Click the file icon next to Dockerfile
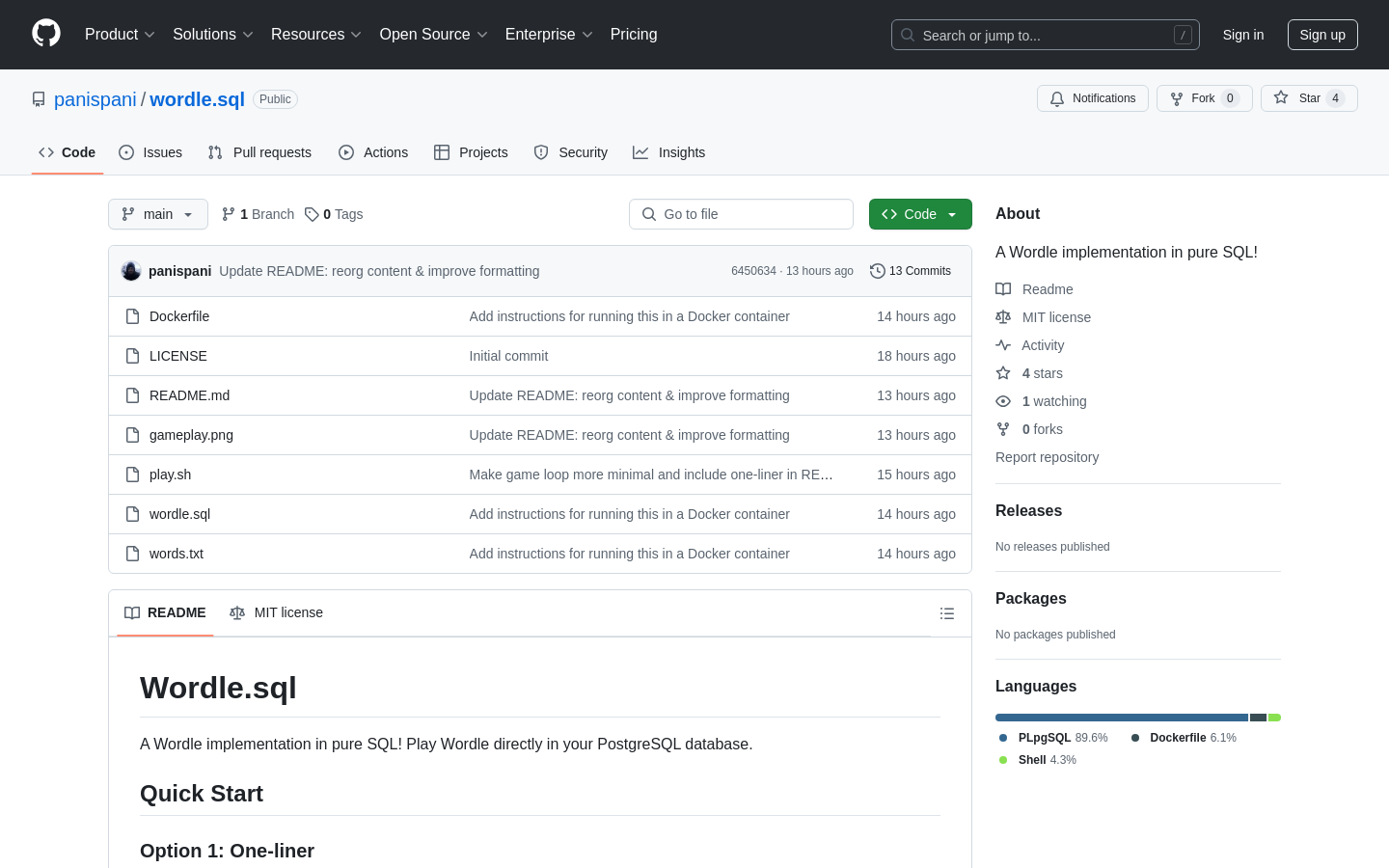 click(133, 316)
